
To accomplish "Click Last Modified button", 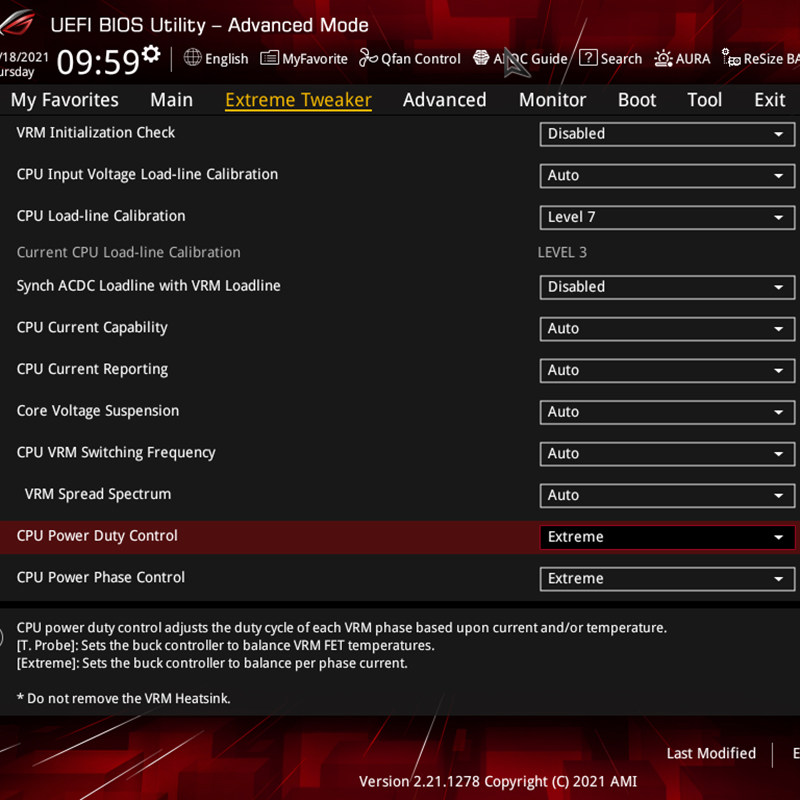I will point(711,753).
